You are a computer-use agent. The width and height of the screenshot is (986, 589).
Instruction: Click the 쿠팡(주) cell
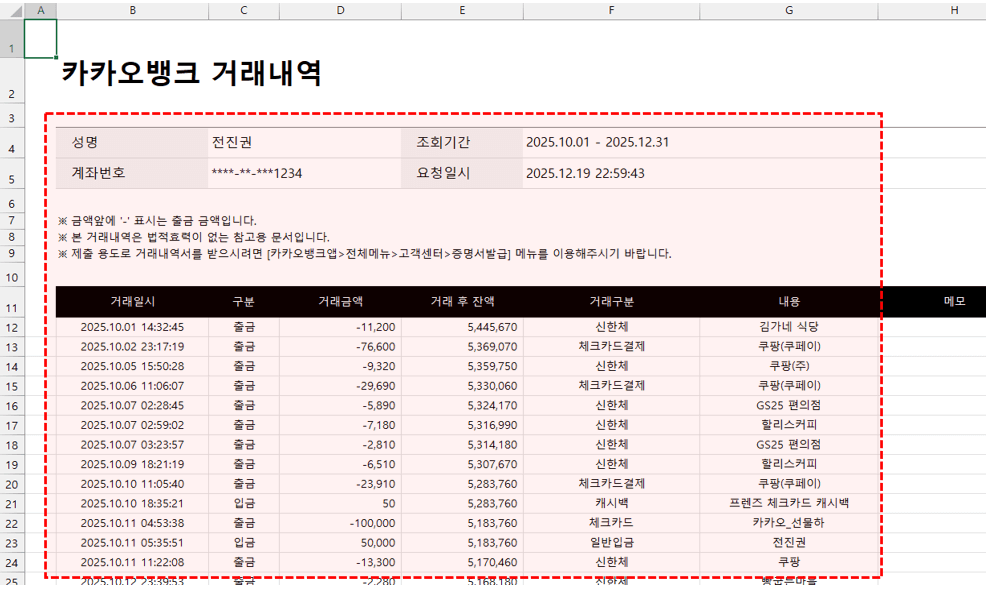788,364
